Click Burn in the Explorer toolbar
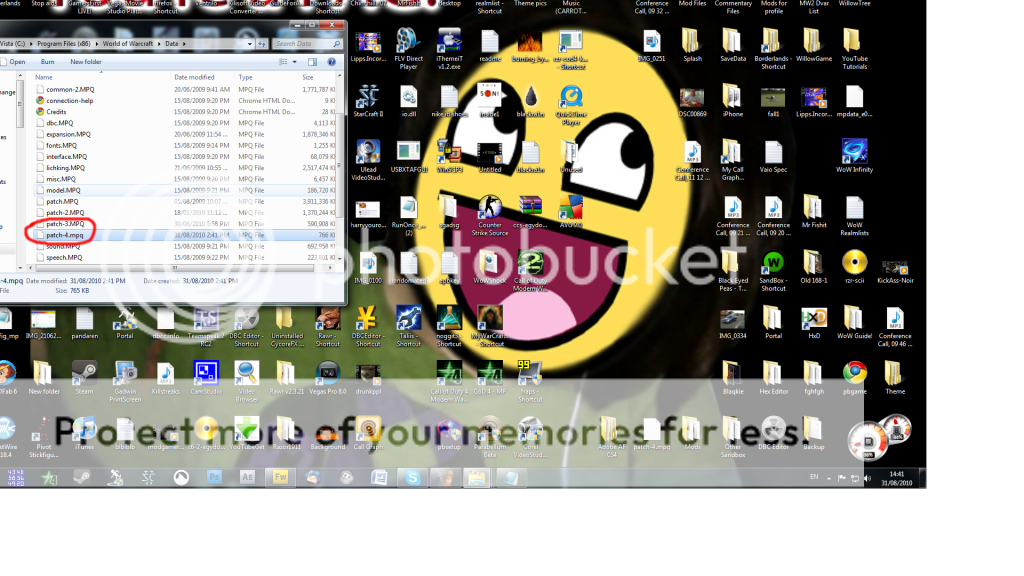 (48, 62)
